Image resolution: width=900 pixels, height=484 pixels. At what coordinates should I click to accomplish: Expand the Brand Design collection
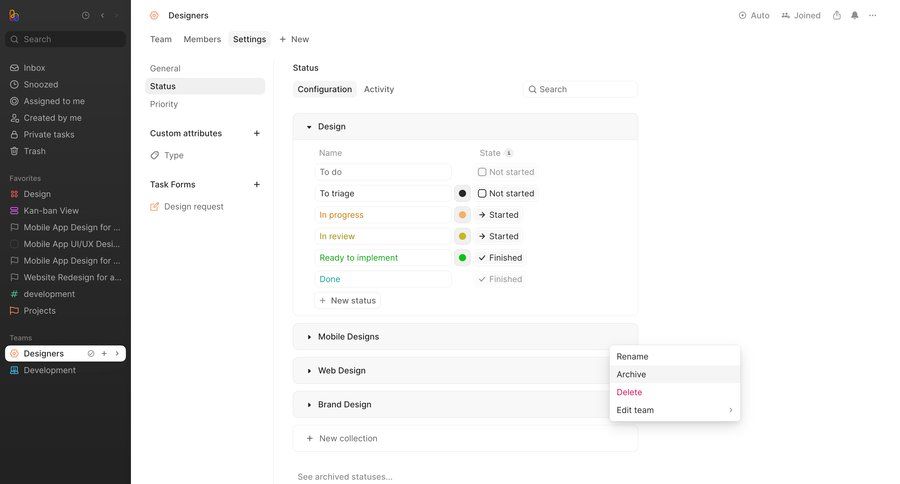[x=309, y=405]
